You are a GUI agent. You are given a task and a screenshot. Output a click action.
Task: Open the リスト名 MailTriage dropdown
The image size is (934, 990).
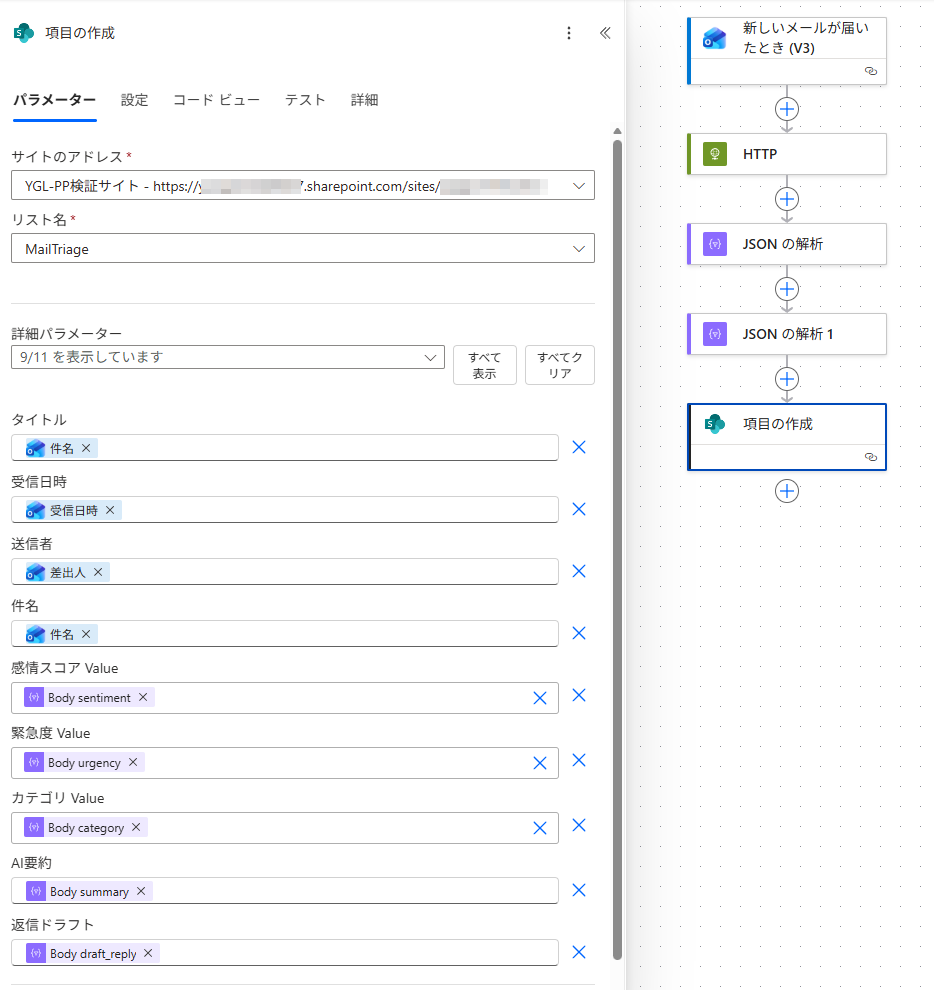[578, 249]
